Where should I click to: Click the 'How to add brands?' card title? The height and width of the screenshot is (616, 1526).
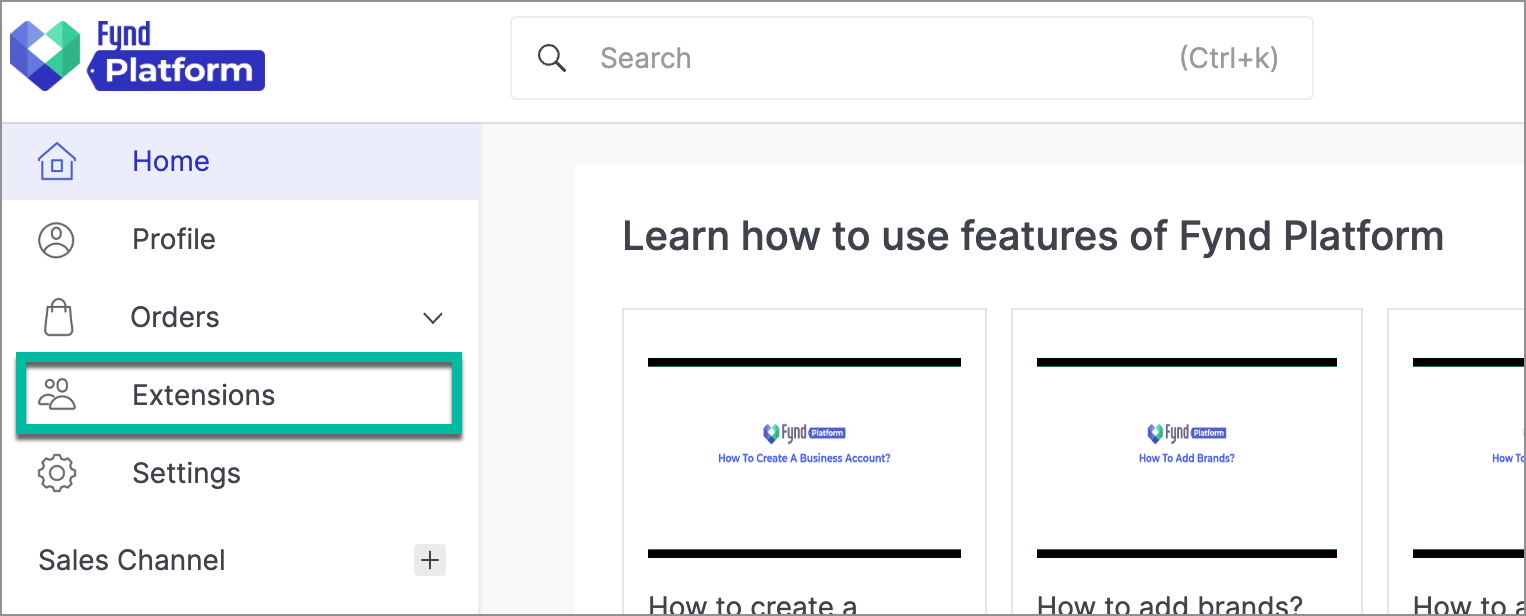coord(1170,604)
